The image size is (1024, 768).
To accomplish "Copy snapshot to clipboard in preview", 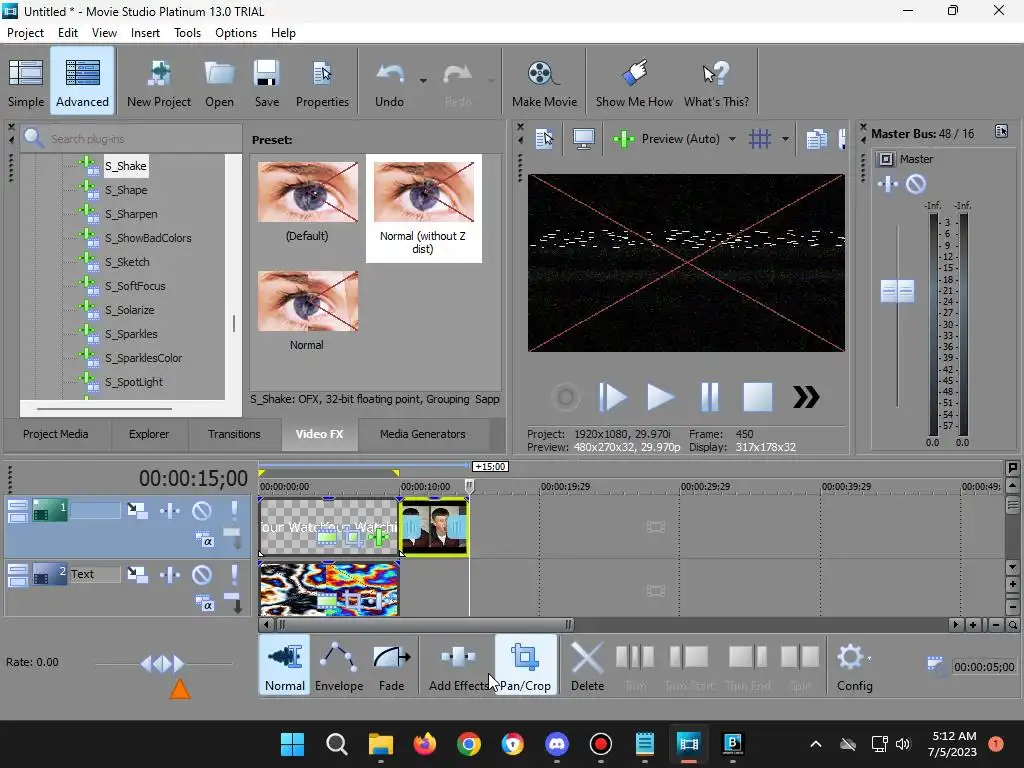I will 816,138.
